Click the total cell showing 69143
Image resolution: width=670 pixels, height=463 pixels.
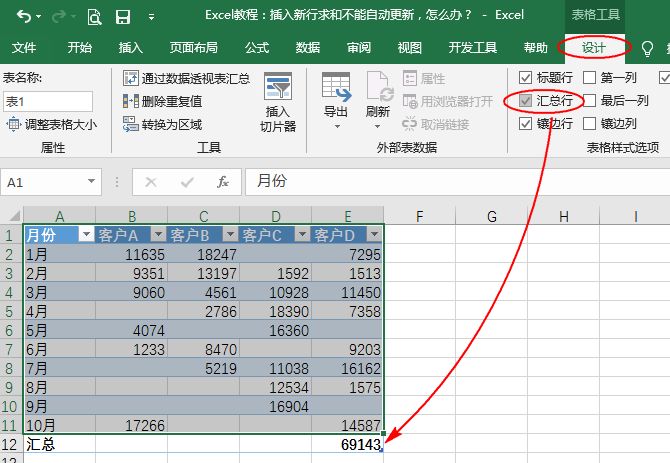347,444
